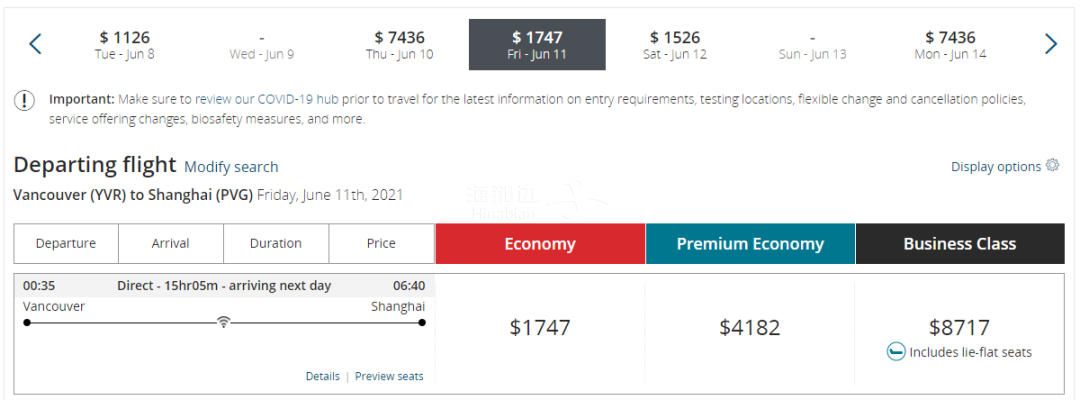This screenshot has height=400, width=1080.
Task: Select Sat Jun 12 fare $1526
Action: (675, 45)
